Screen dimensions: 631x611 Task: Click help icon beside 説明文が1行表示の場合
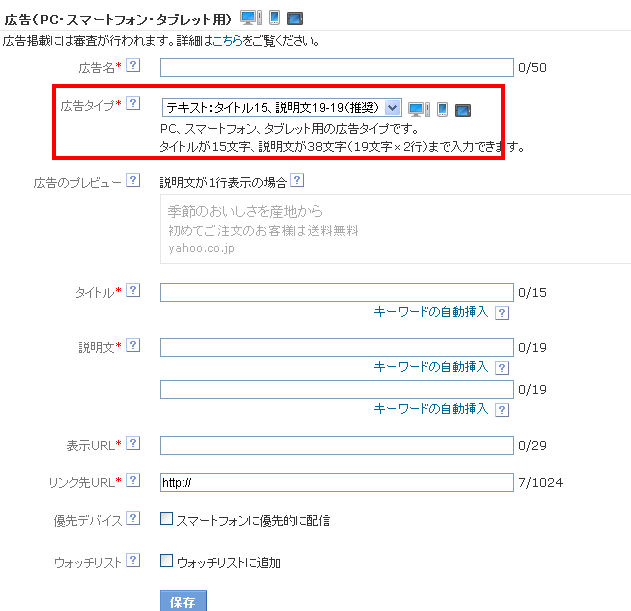297,180
